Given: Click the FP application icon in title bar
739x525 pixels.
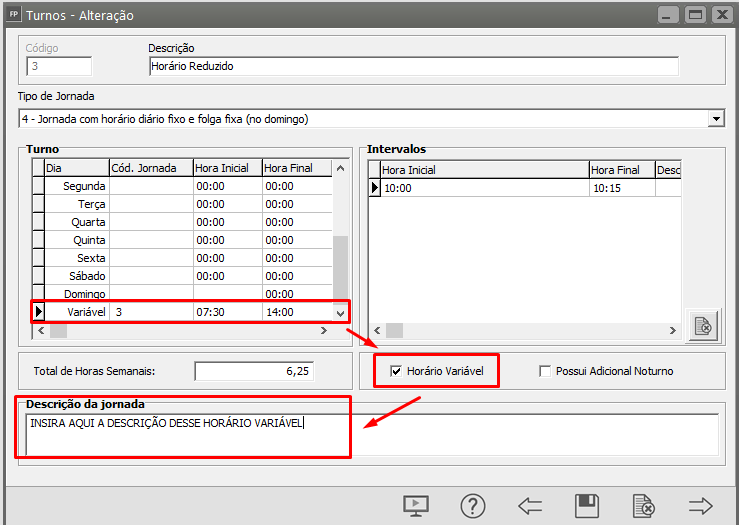Looking at the screenshot, I should point(14,15).
